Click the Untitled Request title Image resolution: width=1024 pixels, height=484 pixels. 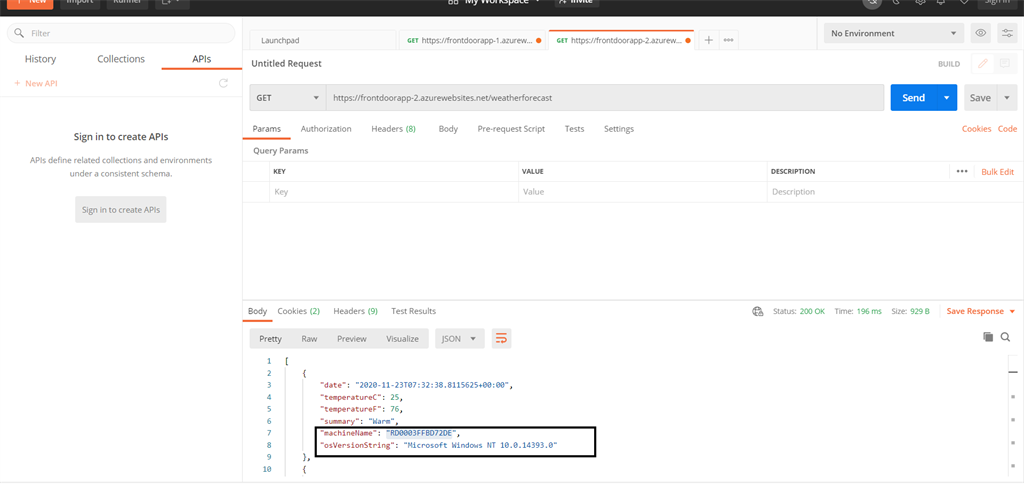(286, 63)
